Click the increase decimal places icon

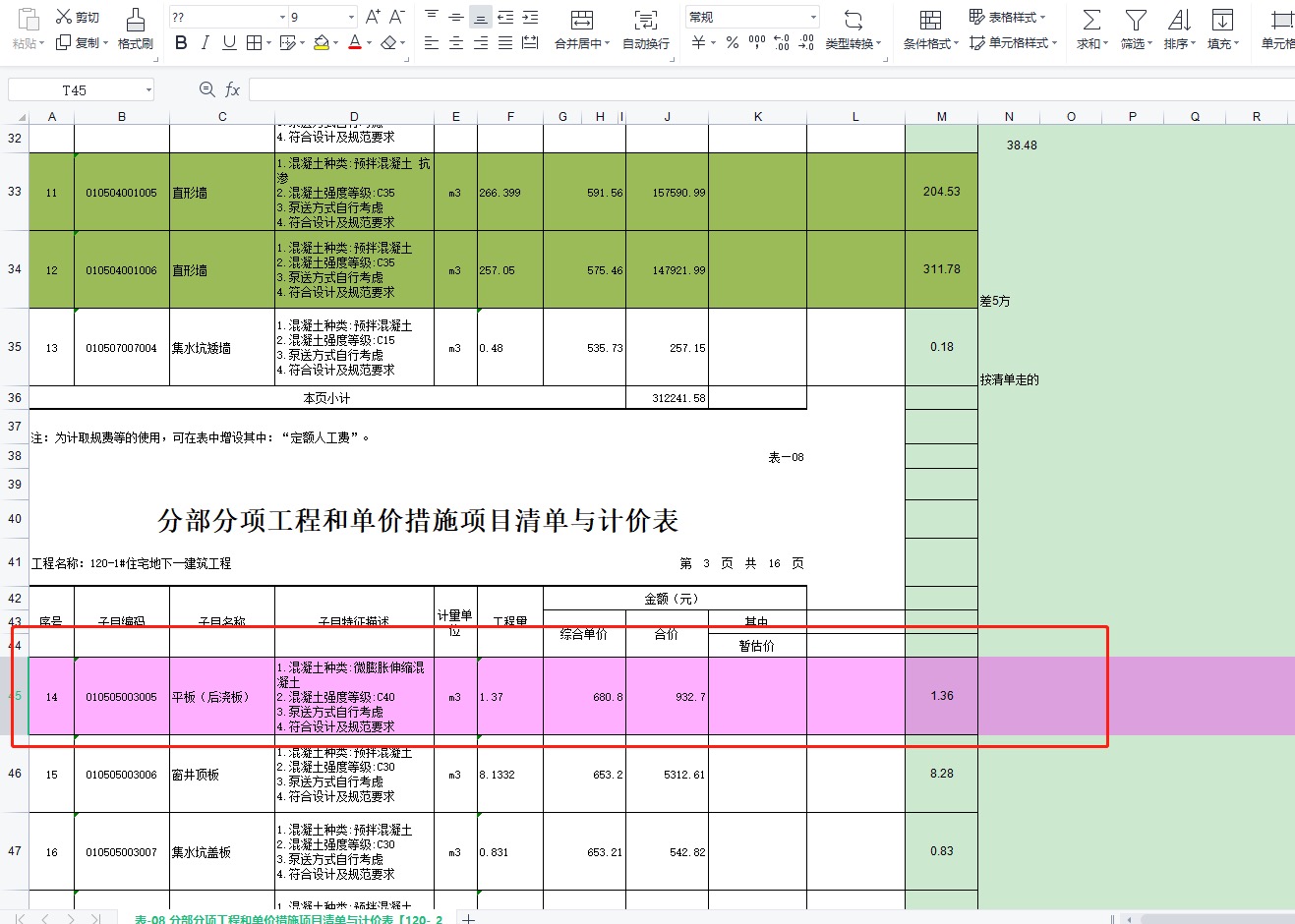click(x=781, y=42)
